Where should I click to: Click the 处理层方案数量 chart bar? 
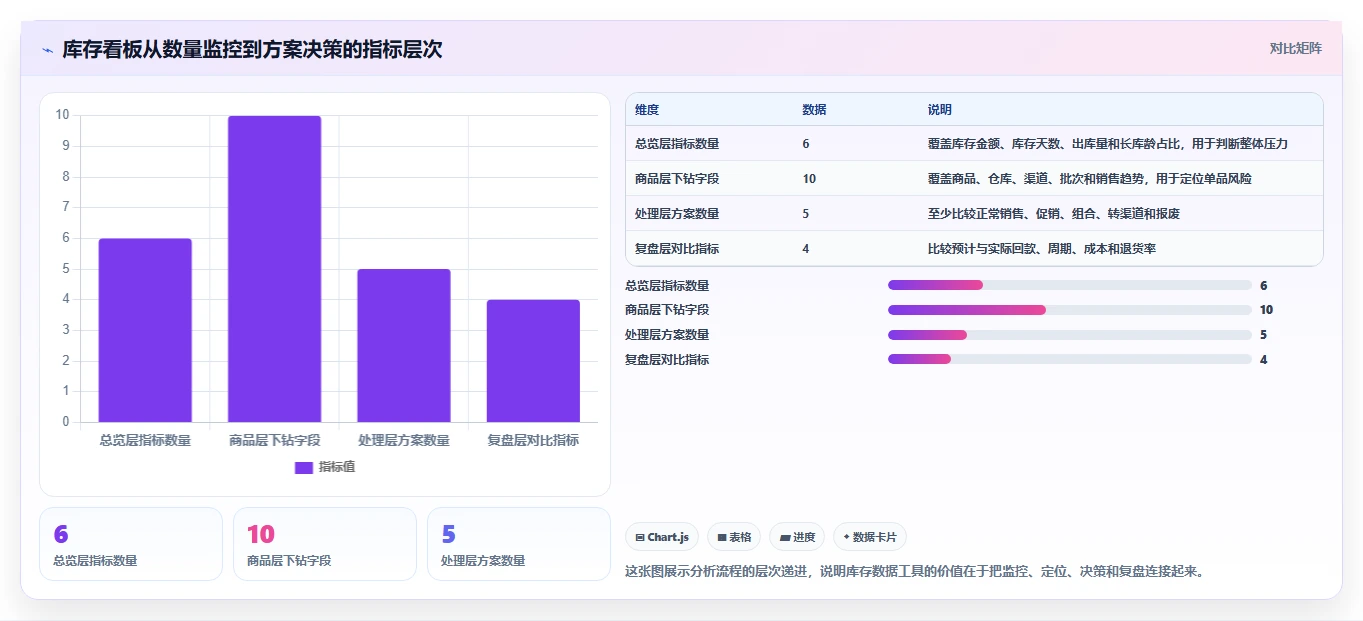(404, 346)
